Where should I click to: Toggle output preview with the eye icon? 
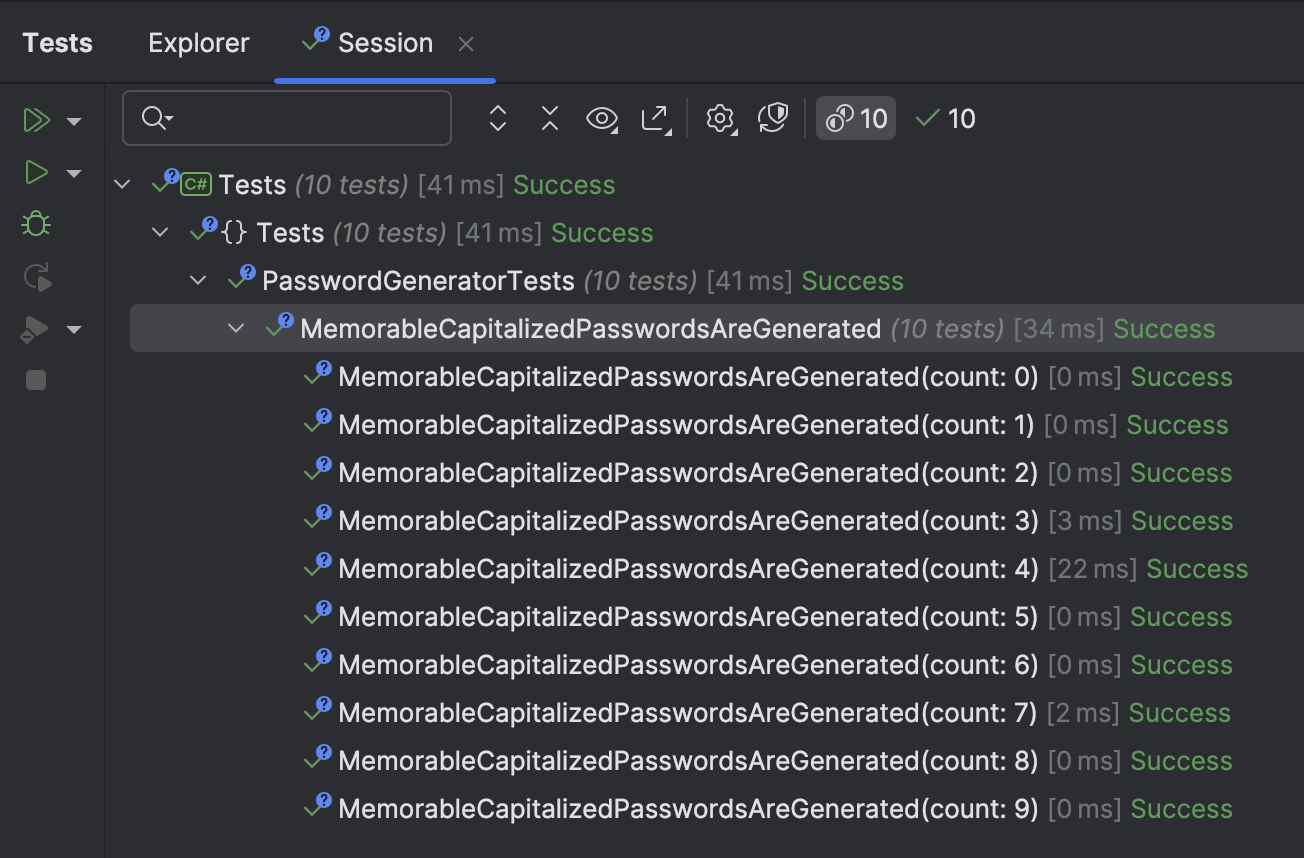(x=602, y=118)
